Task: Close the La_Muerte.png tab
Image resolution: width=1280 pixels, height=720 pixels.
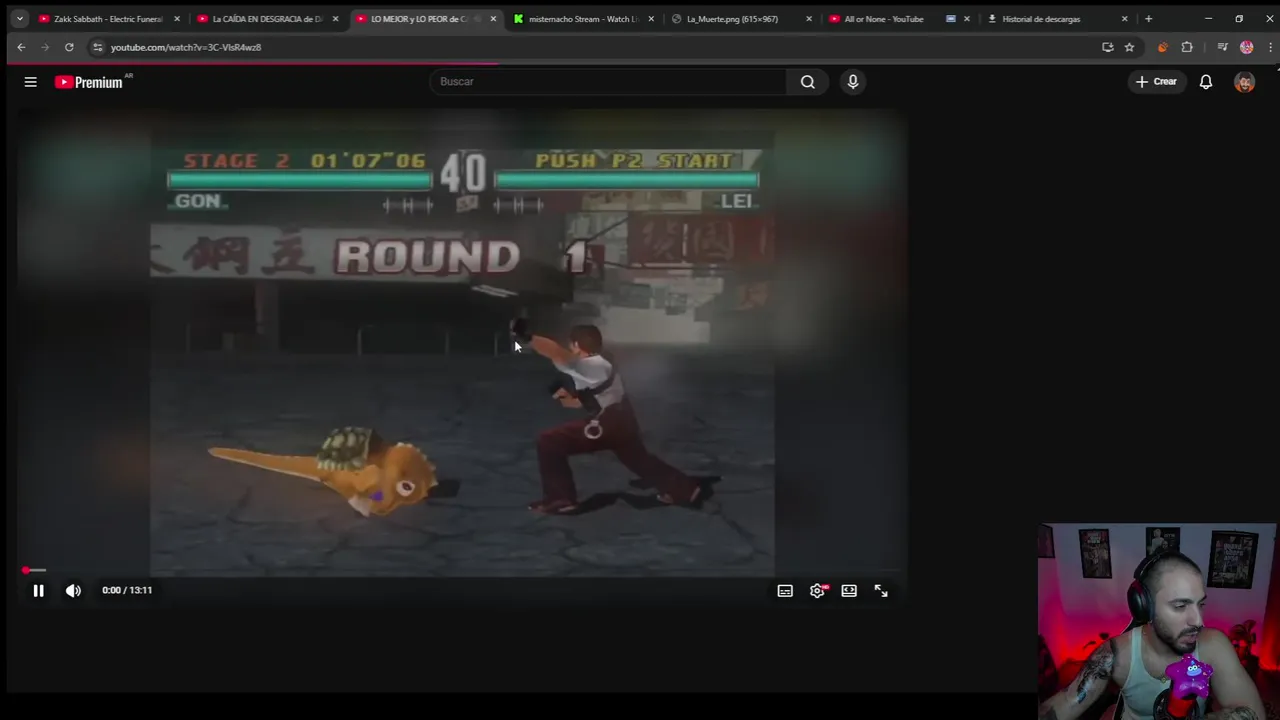Action: [809, 19]
